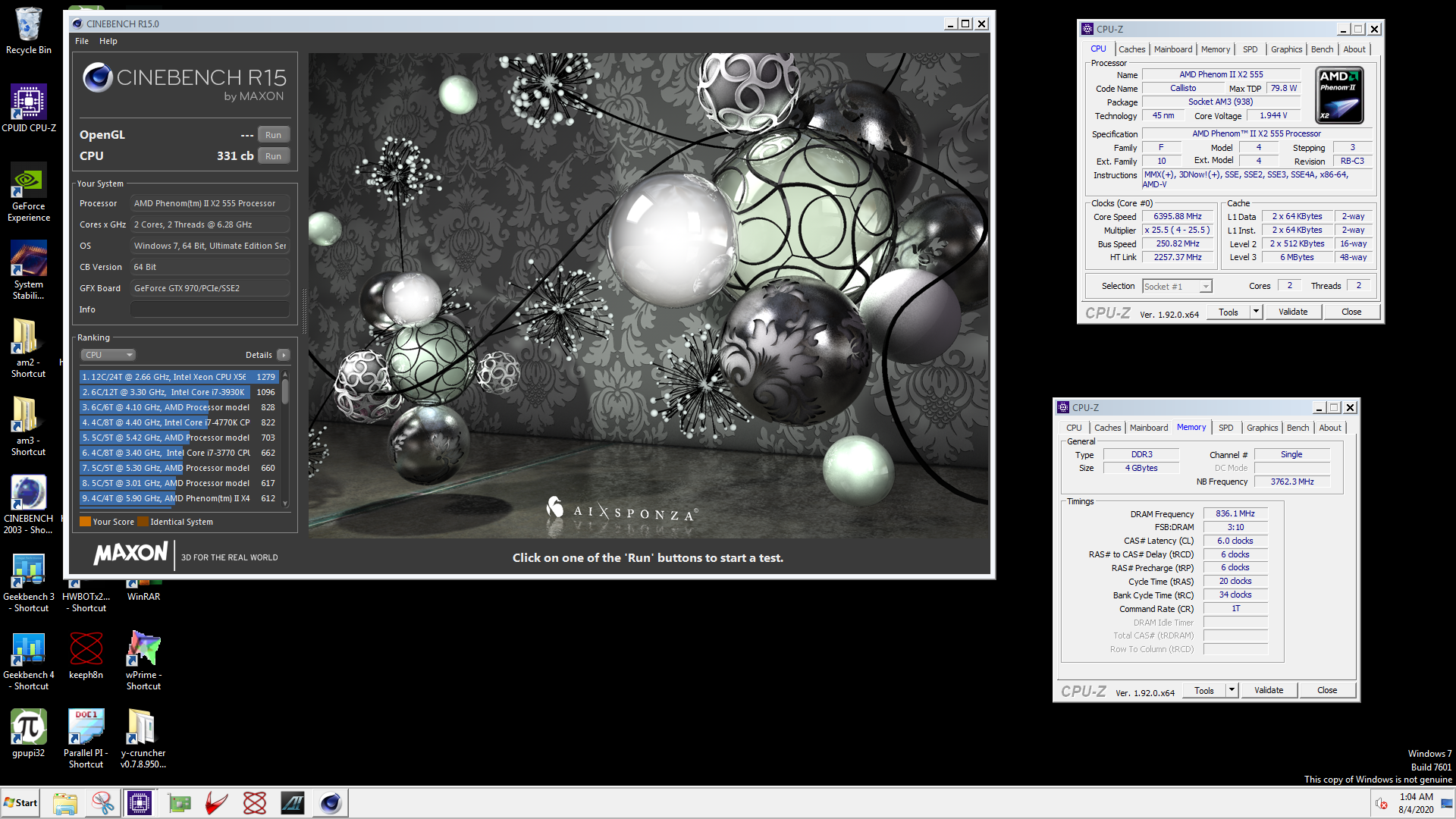Expand Tools dropdown arrow in upper CPU-Z
The width and height of the screenshot is (1456, 819).
1256,312
